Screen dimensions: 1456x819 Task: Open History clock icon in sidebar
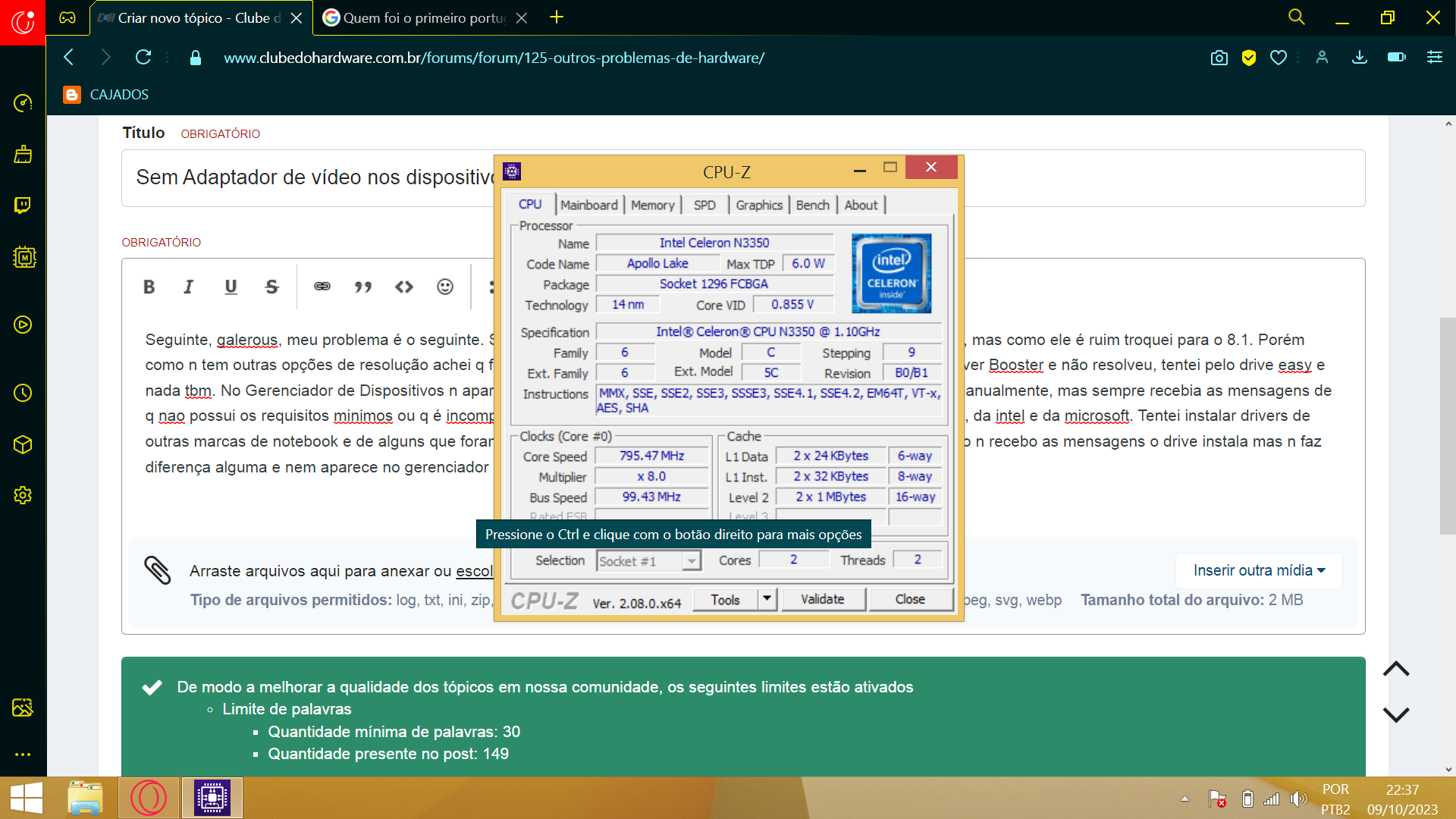23,393
